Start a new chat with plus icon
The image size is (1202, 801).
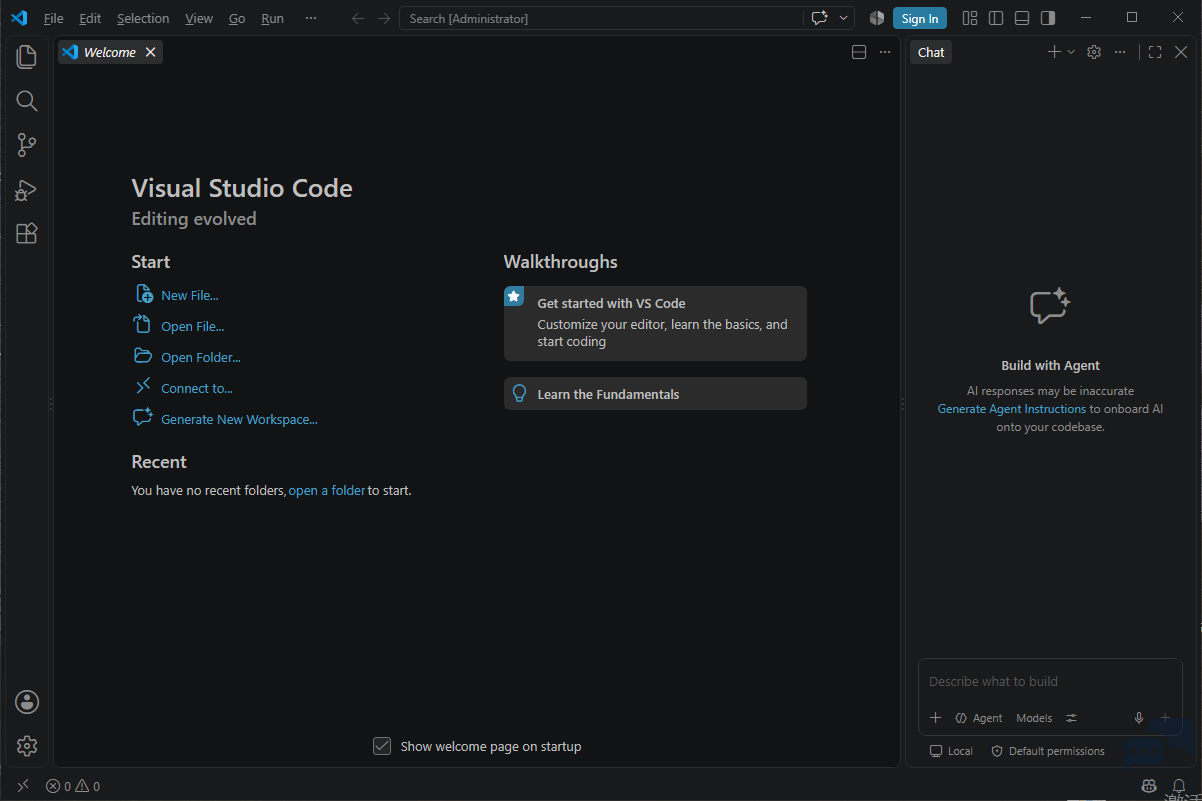pyautogui.click(x=1054, y=52)
